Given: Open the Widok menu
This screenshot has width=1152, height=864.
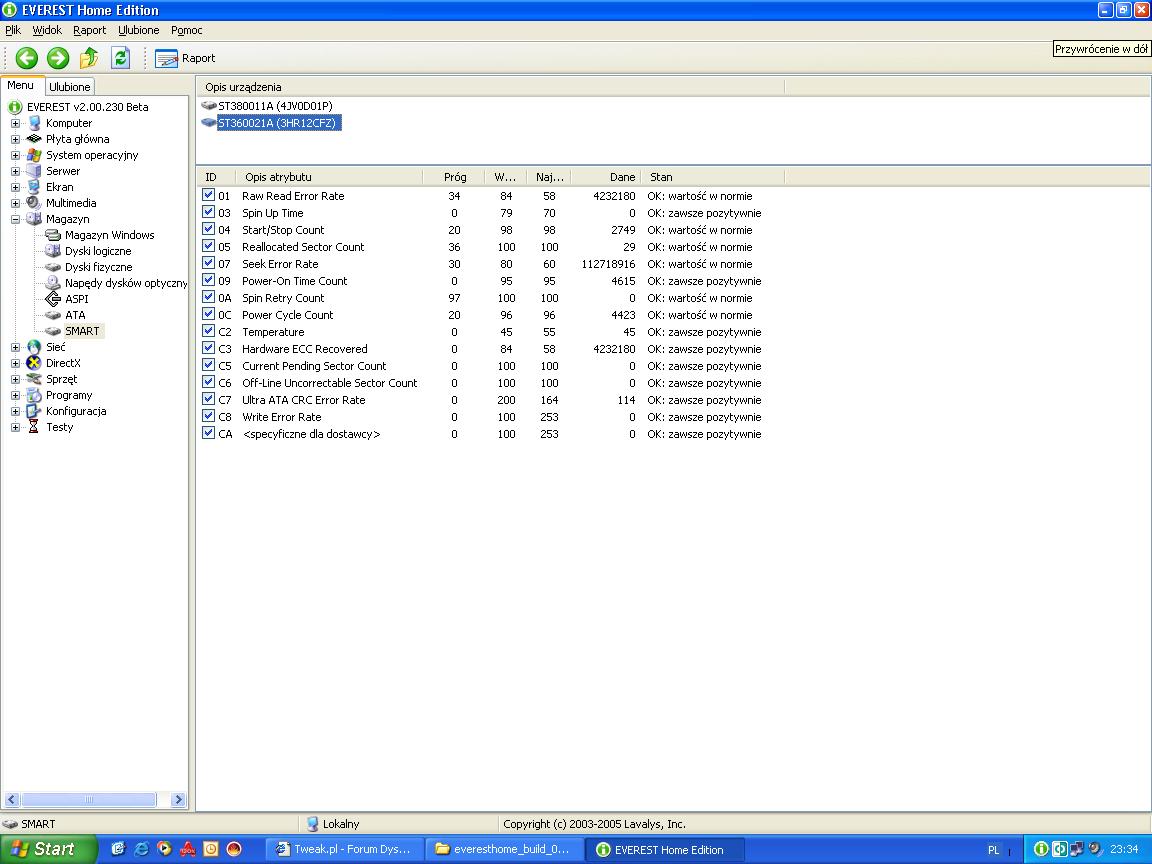Looking at the screenshot, I should tap(47, 30).
